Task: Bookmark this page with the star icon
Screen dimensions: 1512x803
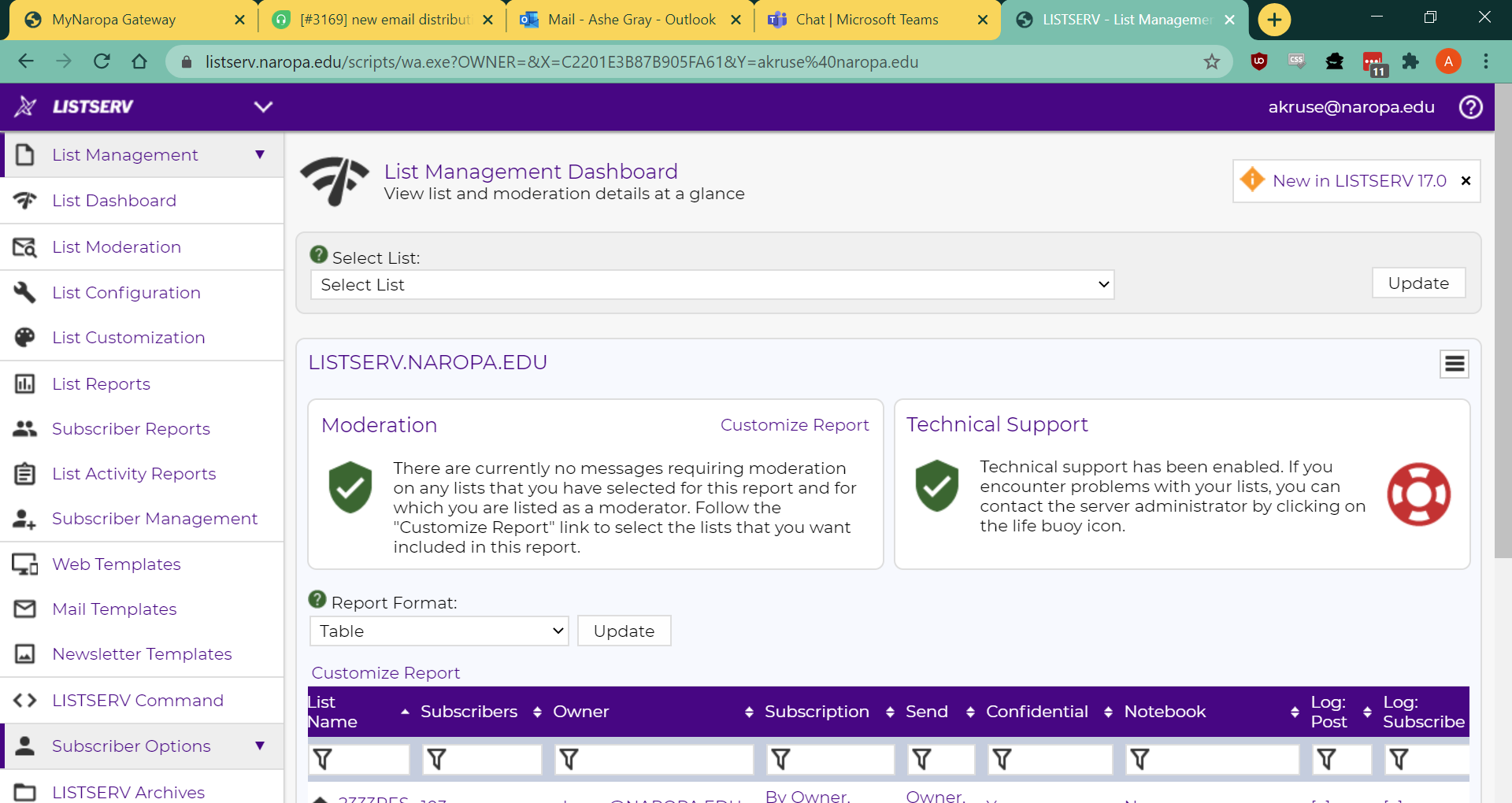Action: coord(1211,61)
